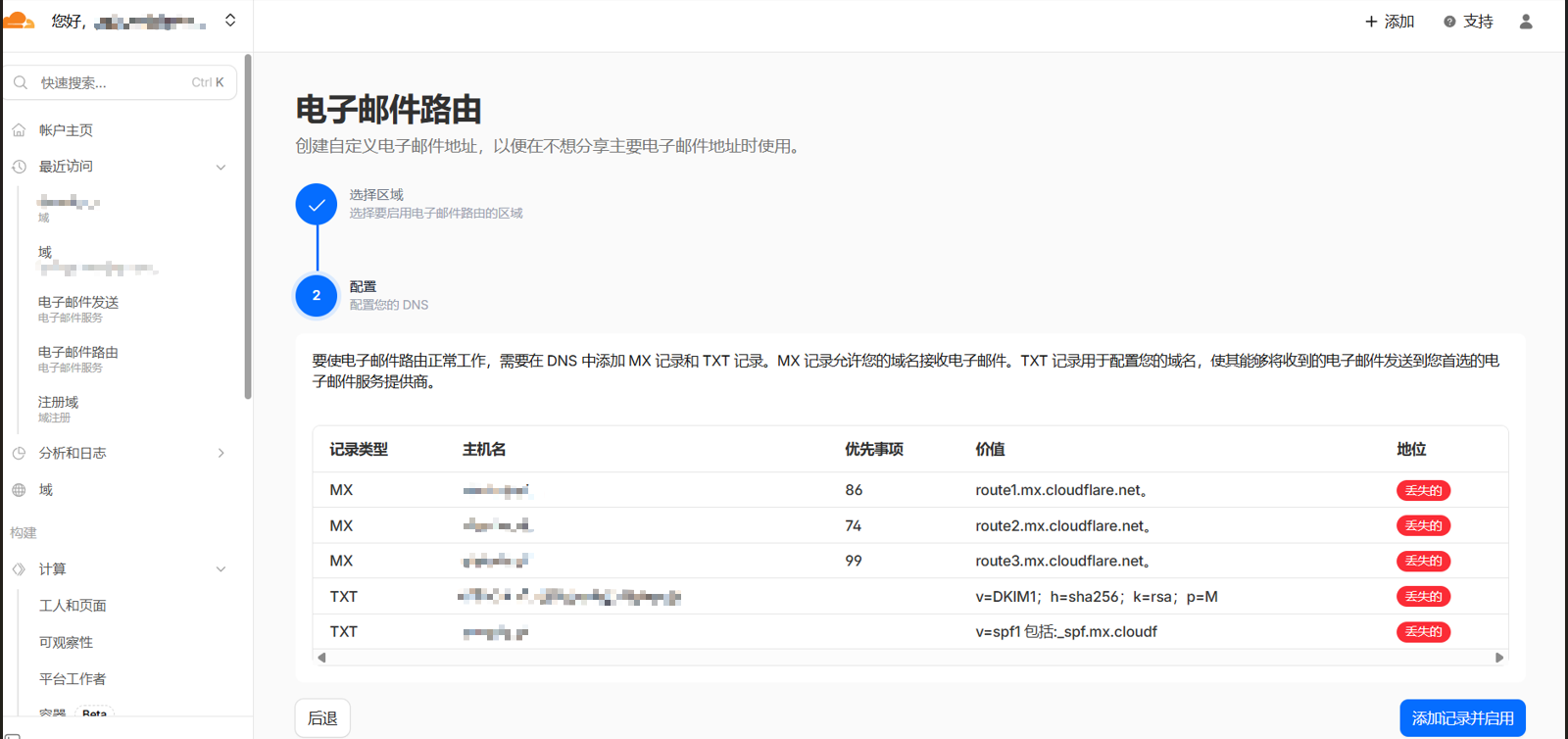Click the 丢失的 badge for route2

pos(1424,526)
